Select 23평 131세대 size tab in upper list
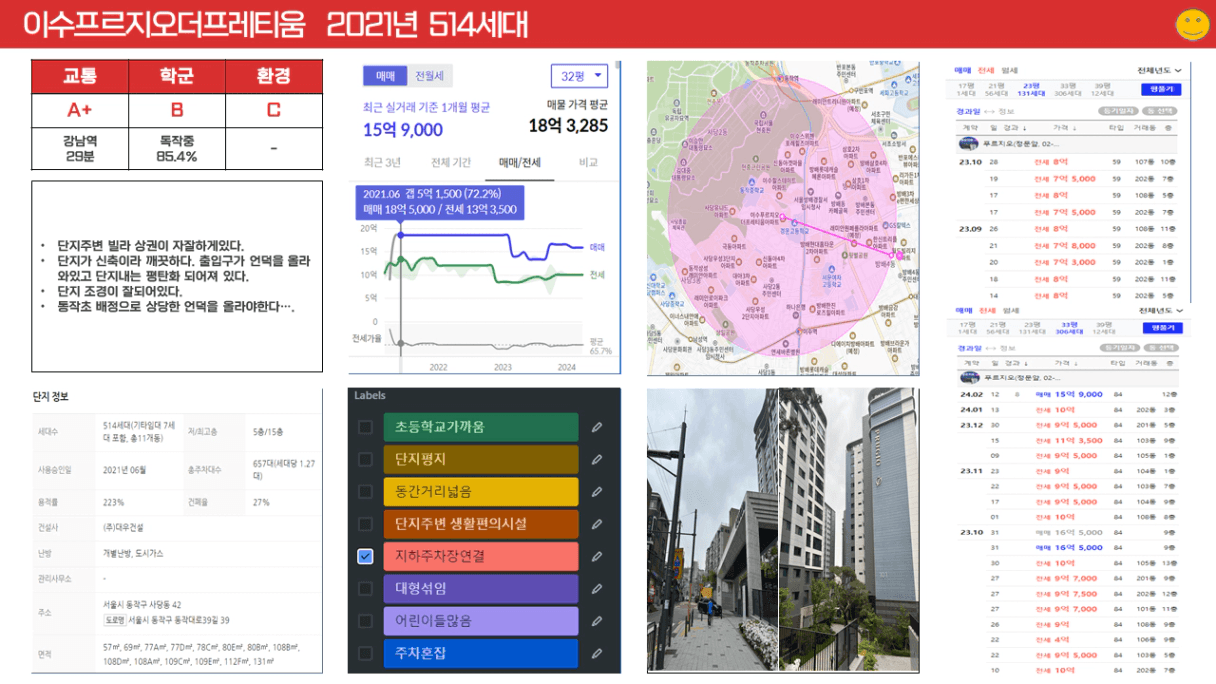The image size is (1216, 684). coord(1032,89)
